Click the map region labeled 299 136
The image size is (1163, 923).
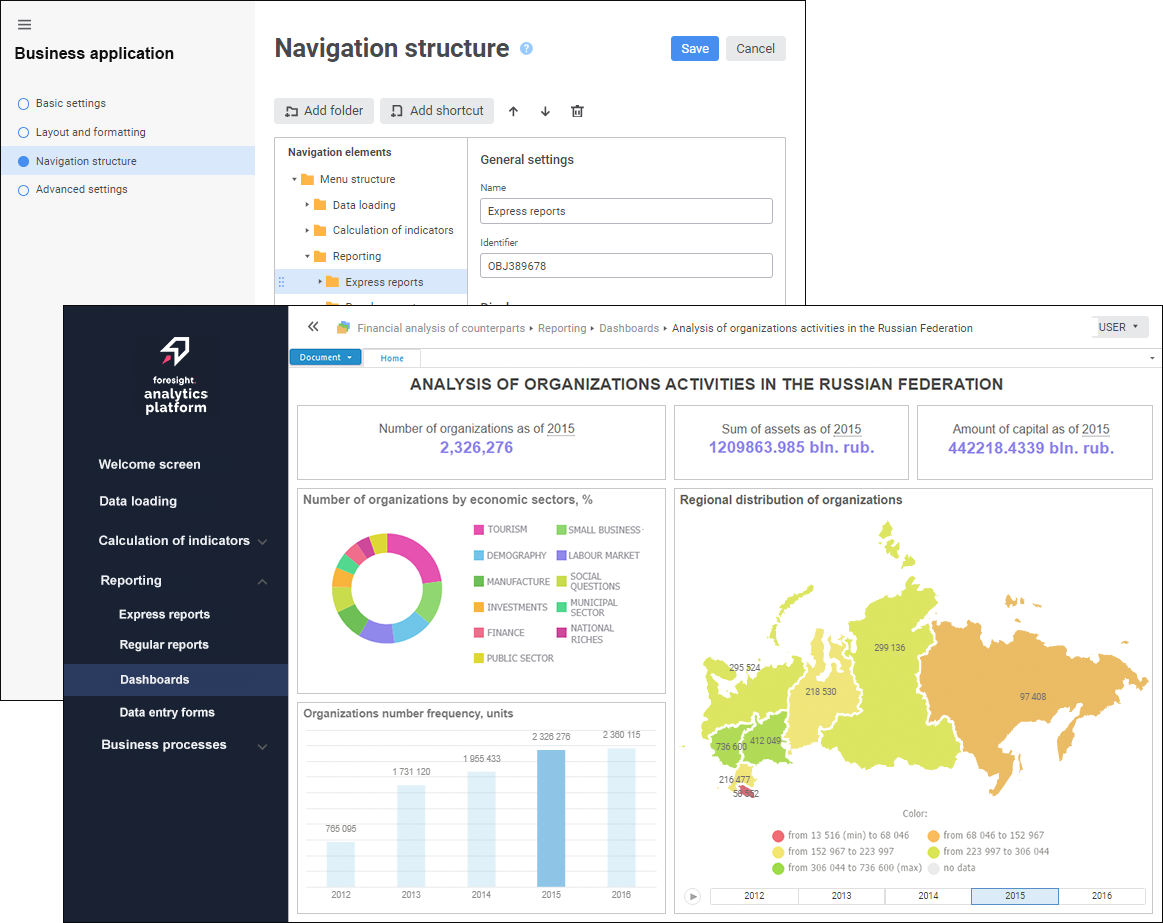point(889,648)
